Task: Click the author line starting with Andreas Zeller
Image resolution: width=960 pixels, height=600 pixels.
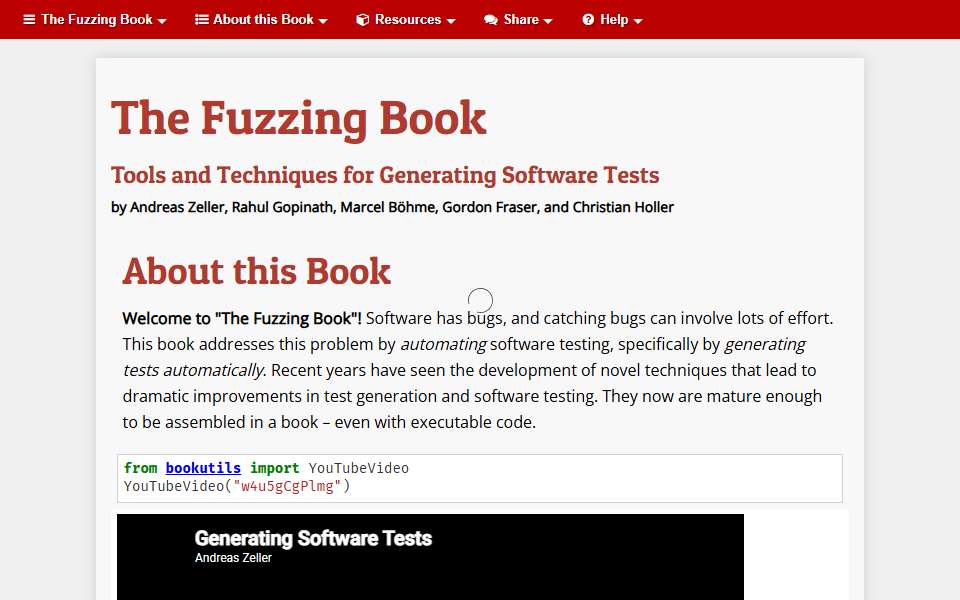Action: tap(392, 208)
